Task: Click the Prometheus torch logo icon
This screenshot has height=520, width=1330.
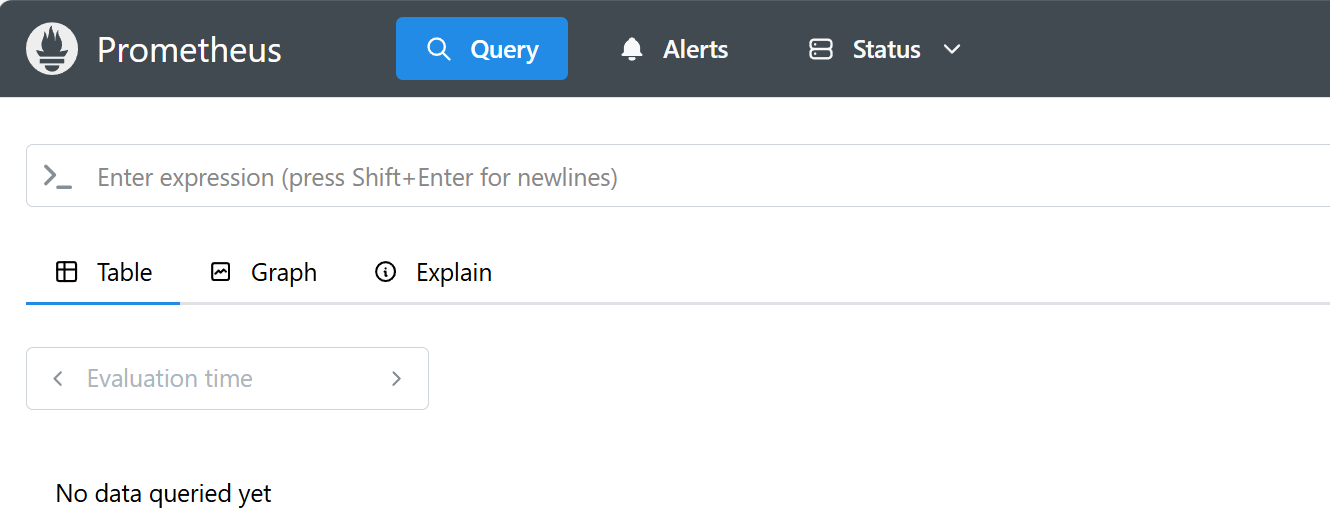Action: (52, 49)
